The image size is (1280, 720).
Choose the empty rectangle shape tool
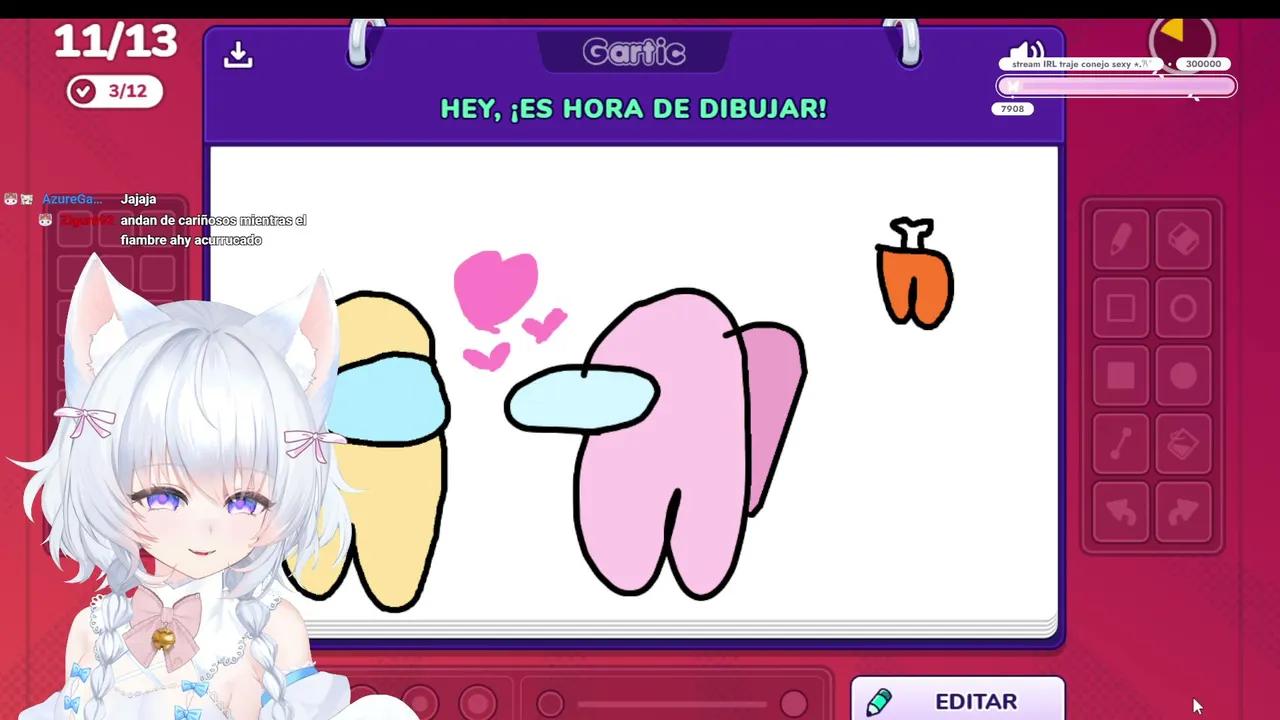click(1121, 308)
